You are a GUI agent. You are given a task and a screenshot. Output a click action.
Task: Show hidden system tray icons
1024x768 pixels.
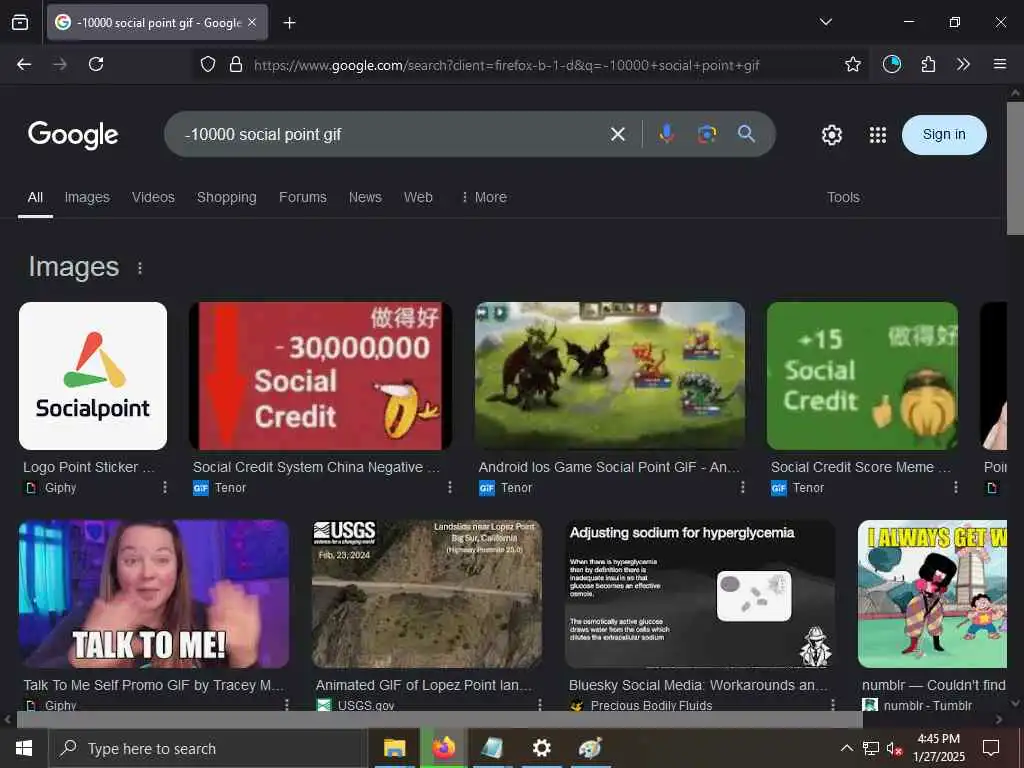coord(846,748)
